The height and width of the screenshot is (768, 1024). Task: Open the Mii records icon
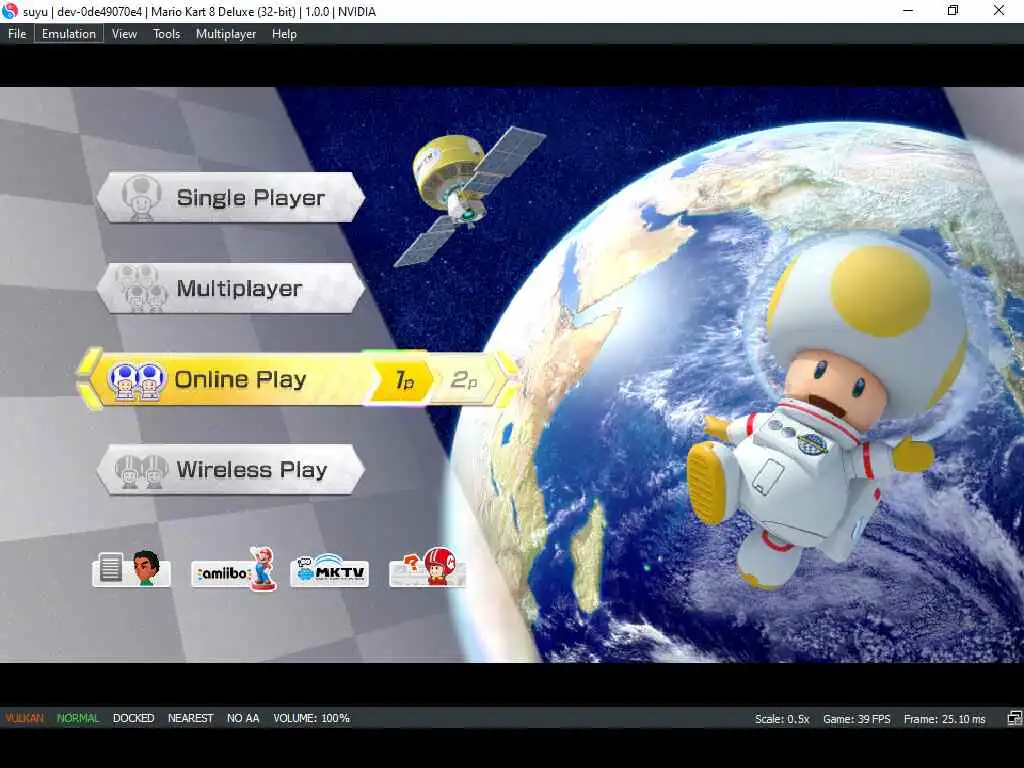click(x=132, y=568)
